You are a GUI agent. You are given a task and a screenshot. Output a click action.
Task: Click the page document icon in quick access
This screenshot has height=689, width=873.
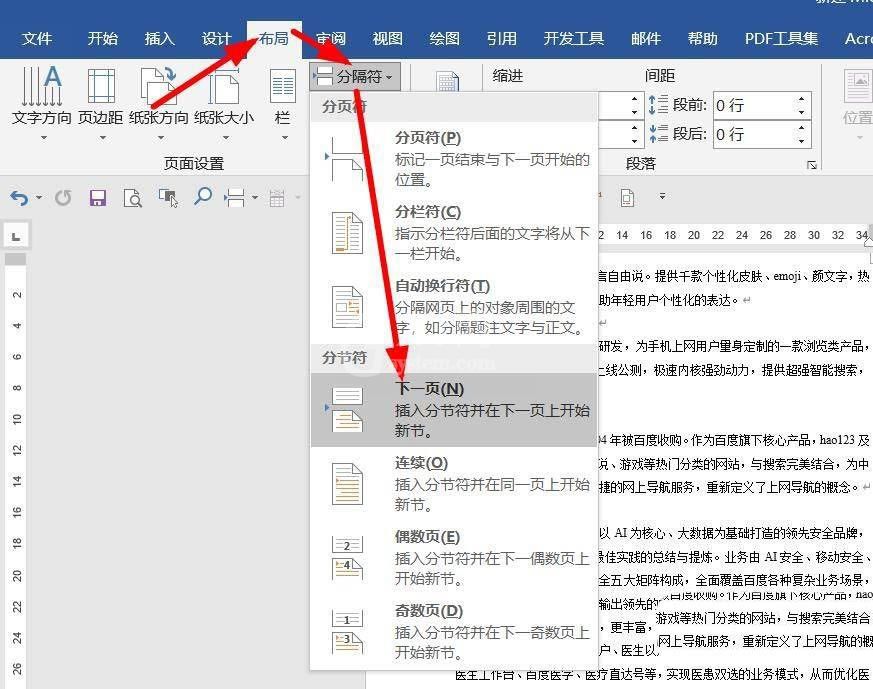(627, 198)
